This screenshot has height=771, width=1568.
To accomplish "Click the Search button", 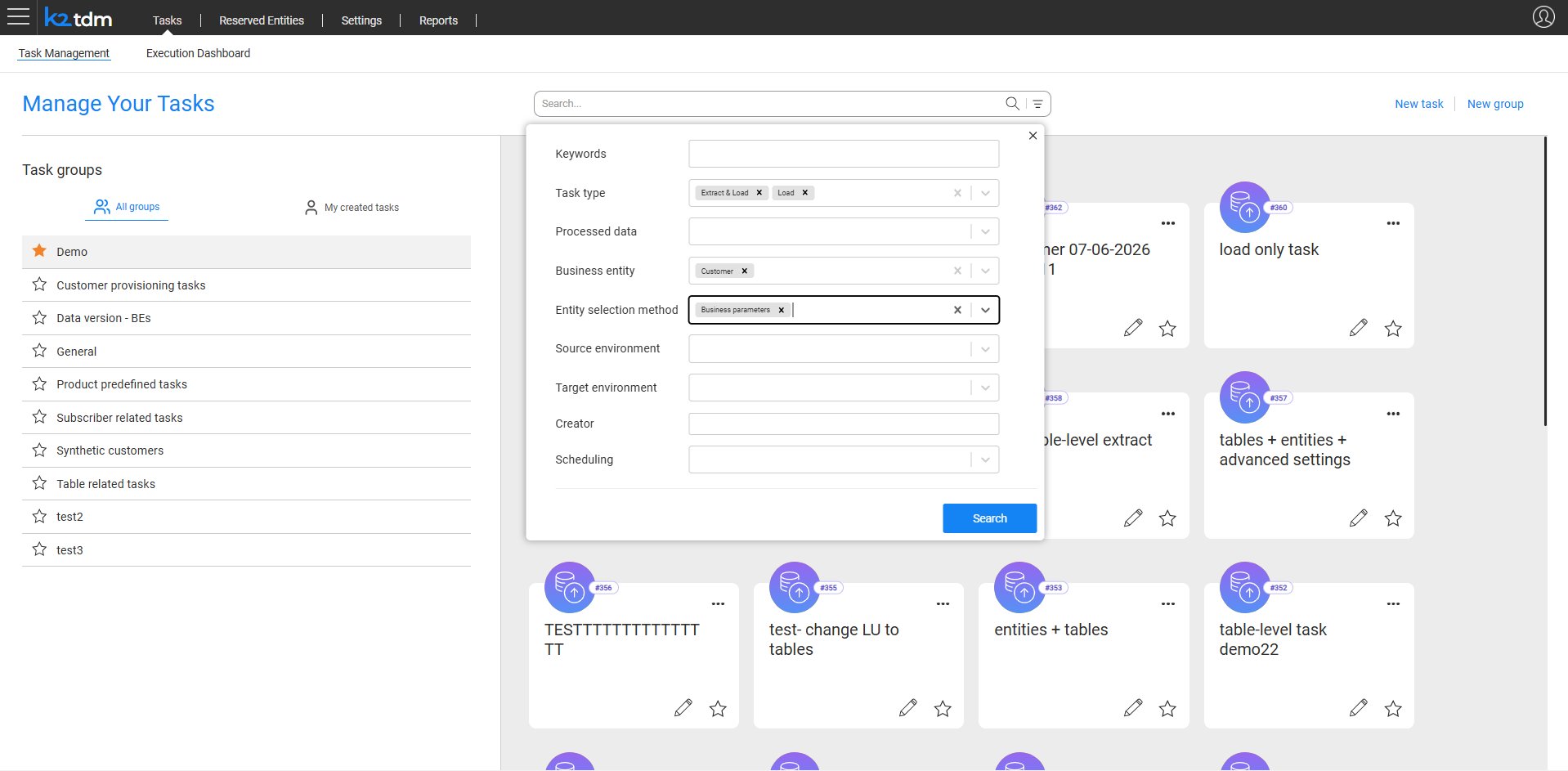I will (x=989, y=518).
